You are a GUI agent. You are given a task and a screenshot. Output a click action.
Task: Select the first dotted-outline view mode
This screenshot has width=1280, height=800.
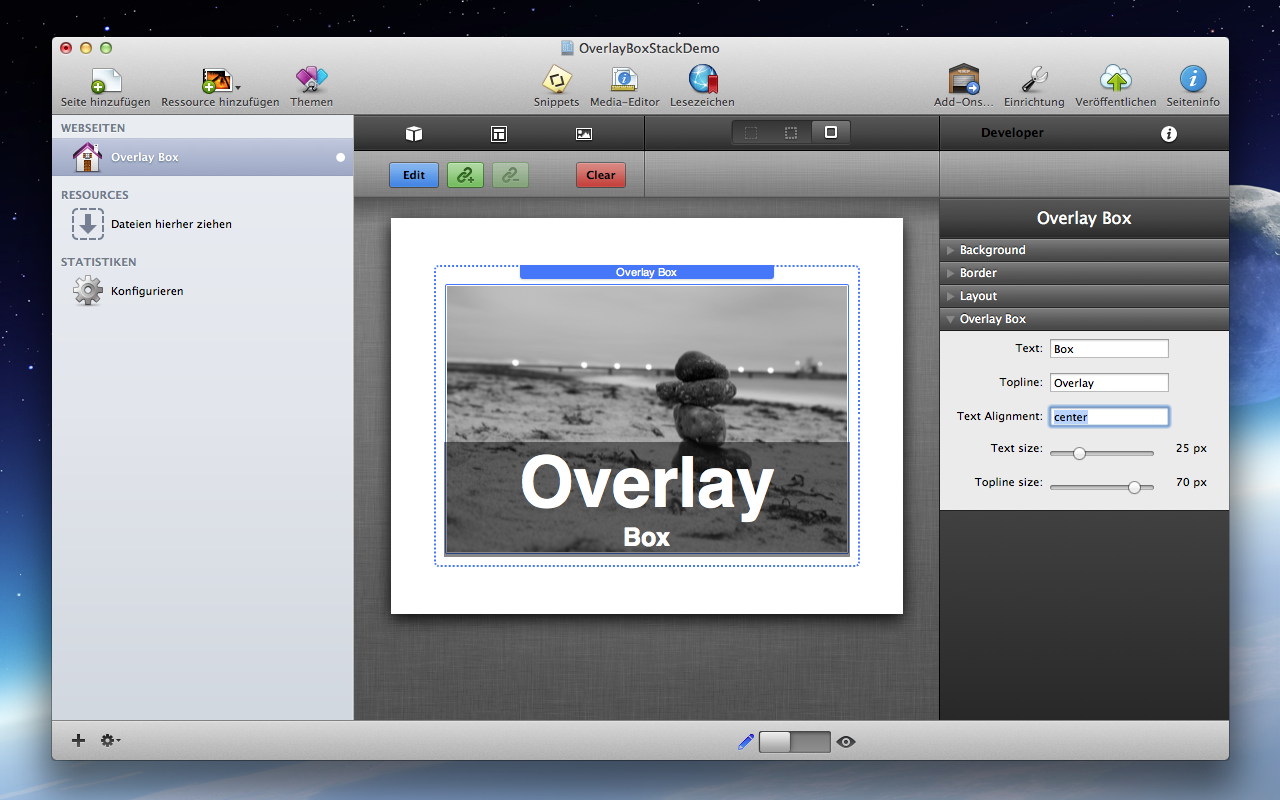[752, 132]
